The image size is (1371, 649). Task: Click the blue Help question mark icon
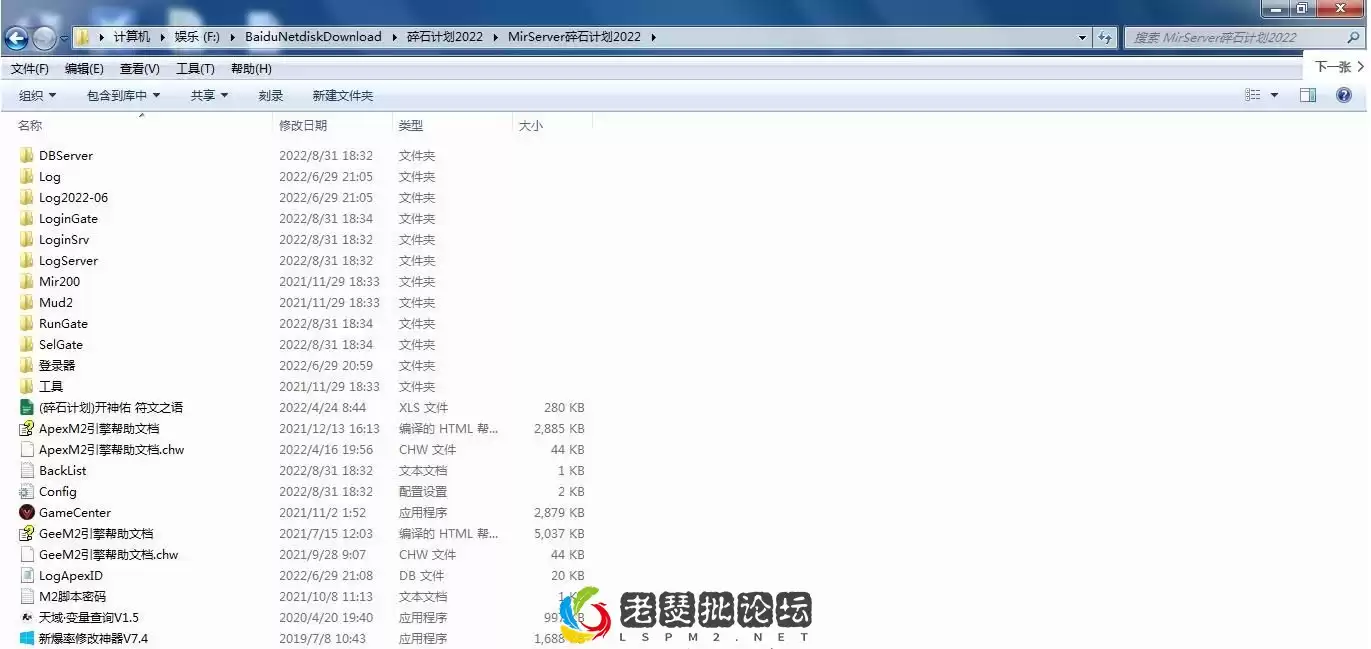click(1344, 95)
